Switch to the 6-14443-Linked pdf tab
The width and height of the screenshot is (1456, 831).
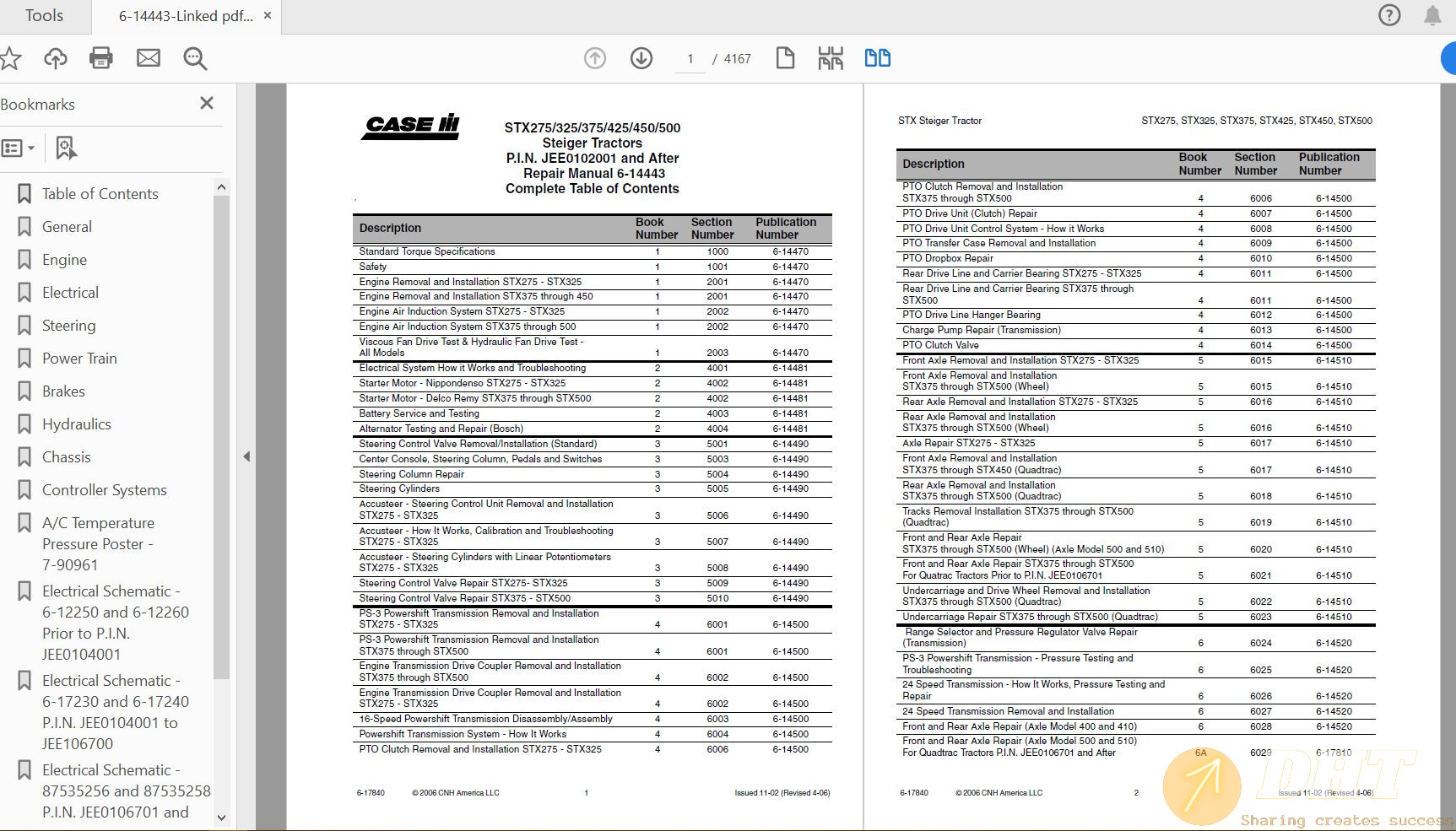click(x=186, y=16)
